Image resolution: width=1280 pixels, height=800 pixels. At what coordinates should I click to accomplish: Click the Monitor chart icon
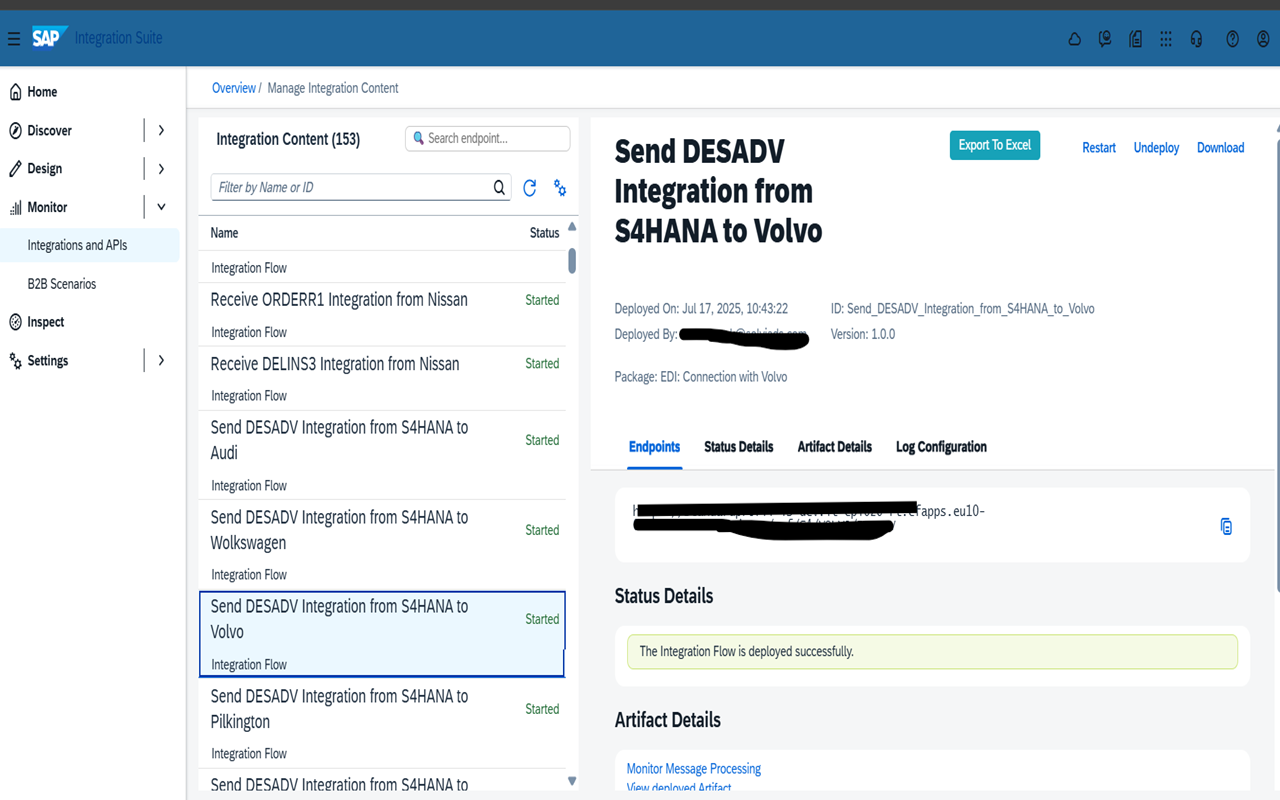tap(15, 208)
